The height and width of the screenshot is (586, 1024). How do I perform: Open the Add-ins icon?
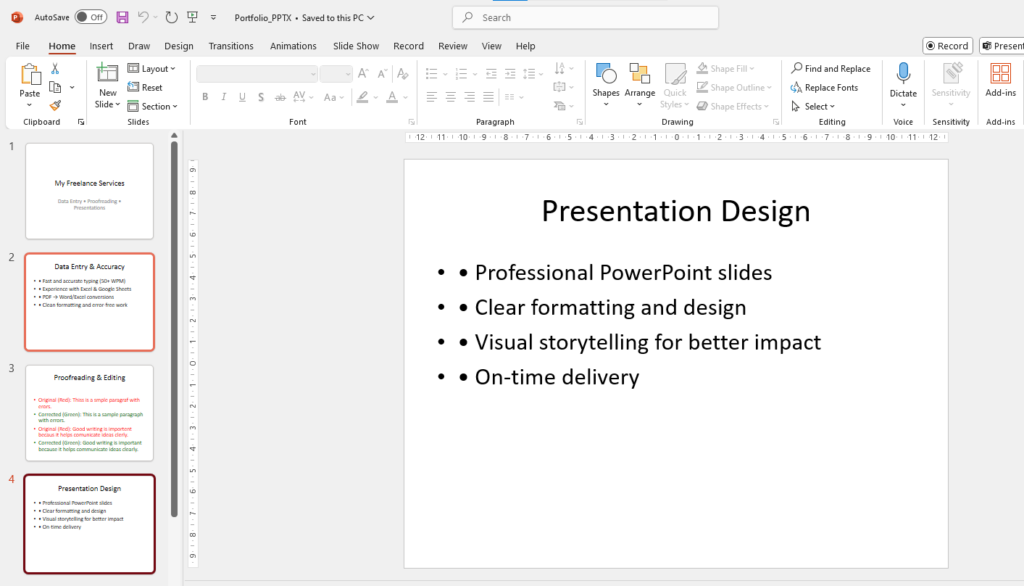pos(1000,74)
